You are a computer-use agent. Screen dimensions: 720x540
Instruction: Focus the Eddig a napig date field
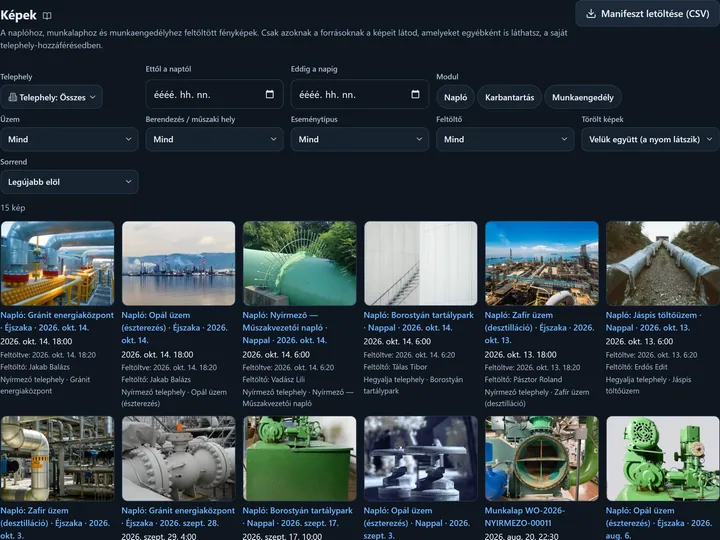coord(360,94)
